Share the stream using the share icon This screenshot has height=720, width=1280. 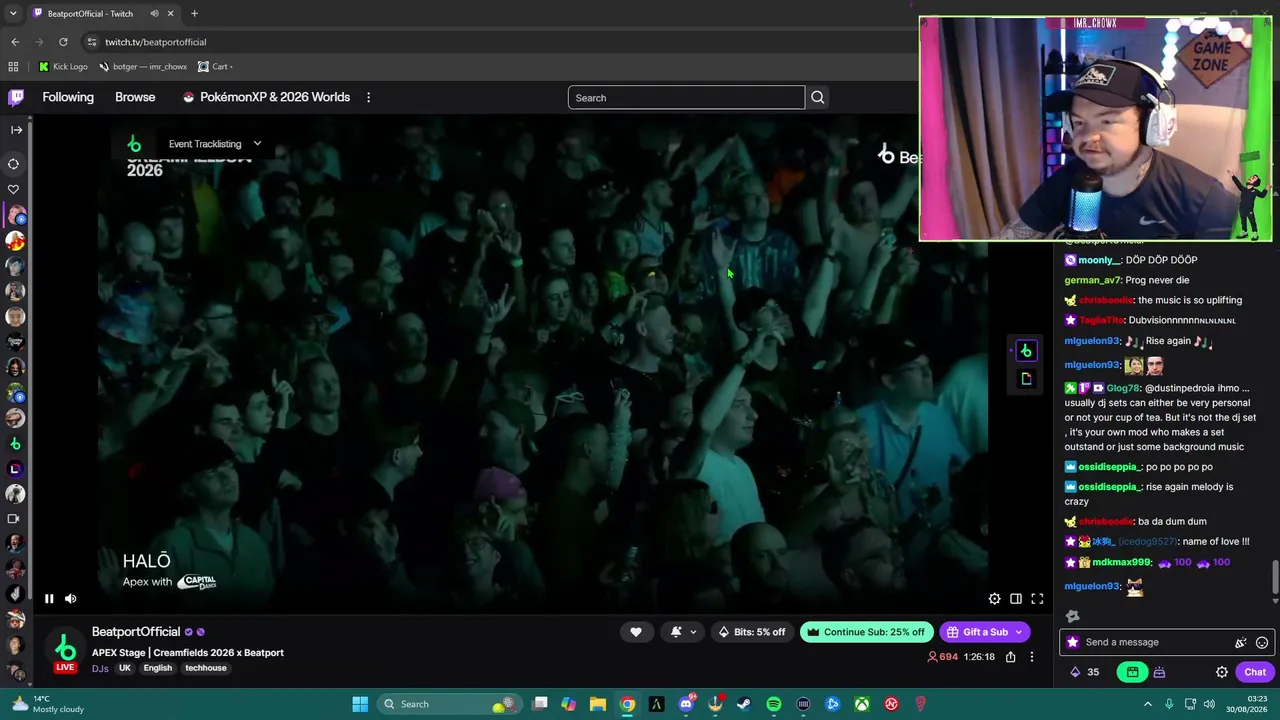pyautogui.click(x=1011, y=657)
